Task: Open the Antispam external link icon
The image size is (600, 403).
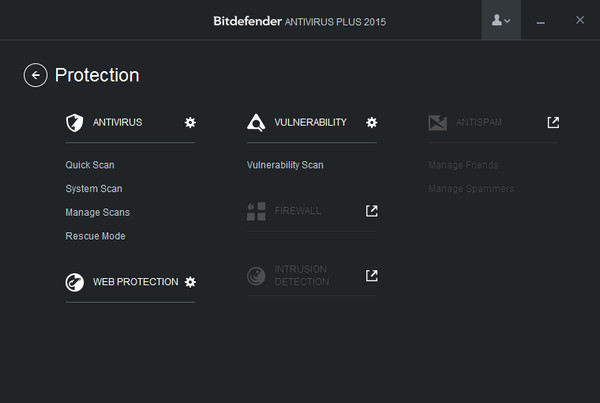Action: tap(553, 122)
